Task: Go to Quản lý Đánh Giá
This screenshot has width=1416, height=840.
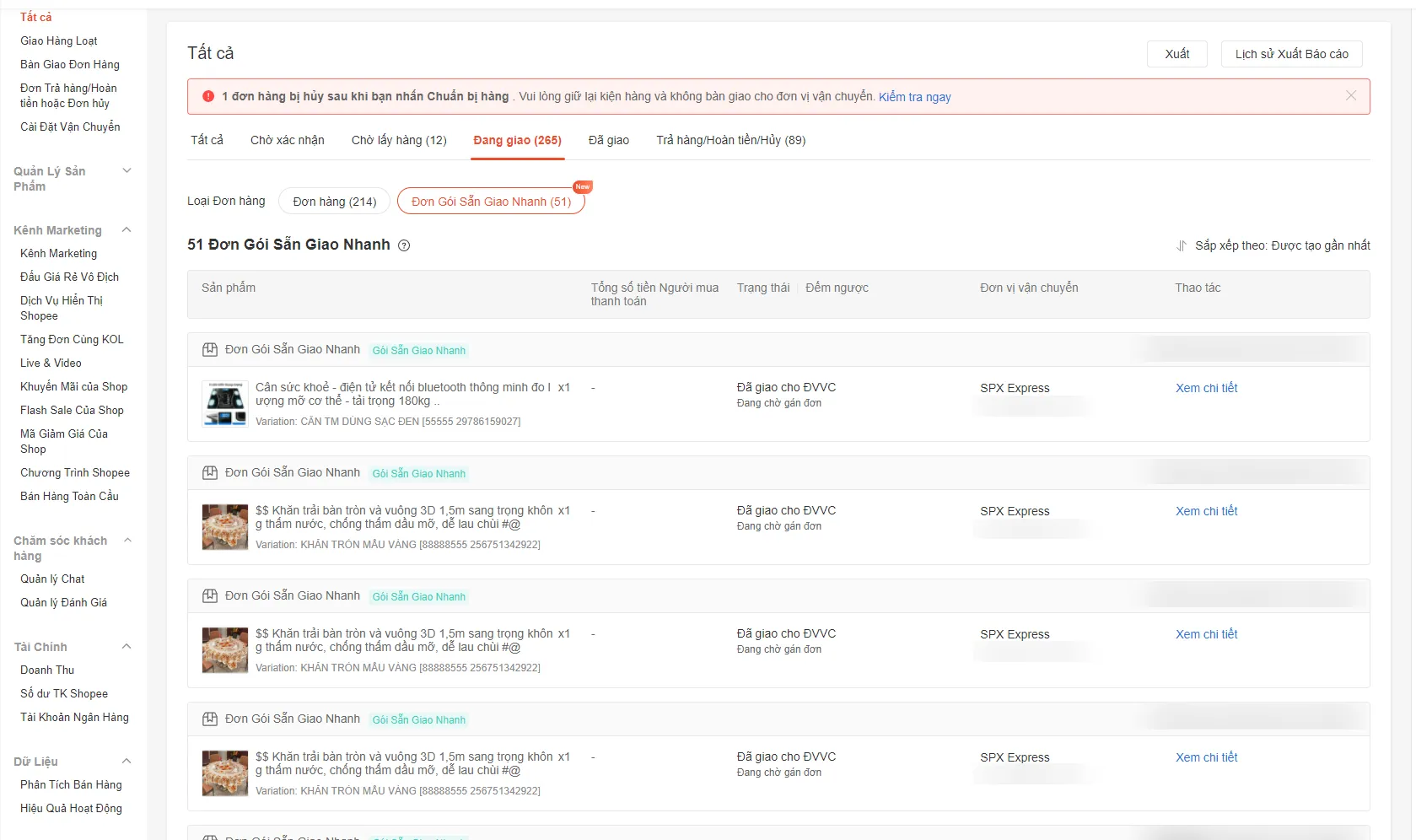Action: click(x=63, y=602)
